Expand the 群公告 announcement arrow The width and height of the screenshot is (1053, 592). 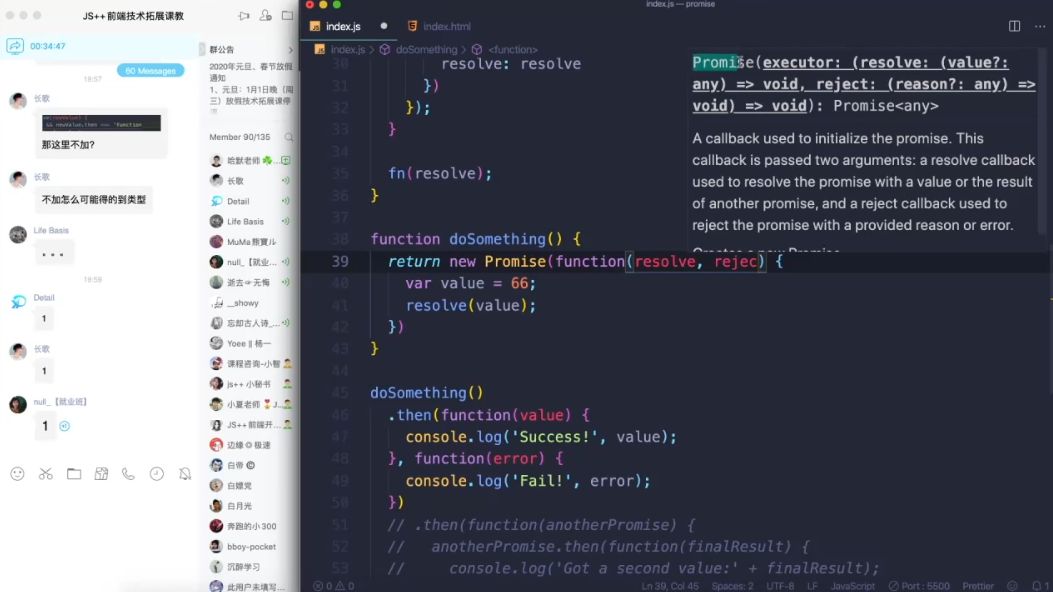pos(291,50)
